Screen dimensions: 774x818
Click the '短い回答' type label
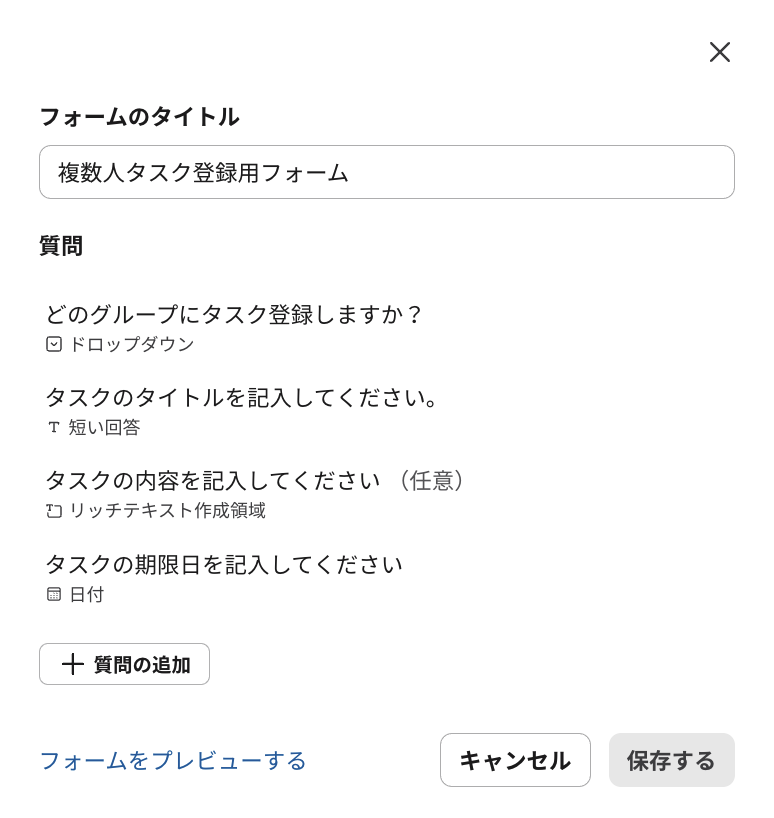click(104, 427)
